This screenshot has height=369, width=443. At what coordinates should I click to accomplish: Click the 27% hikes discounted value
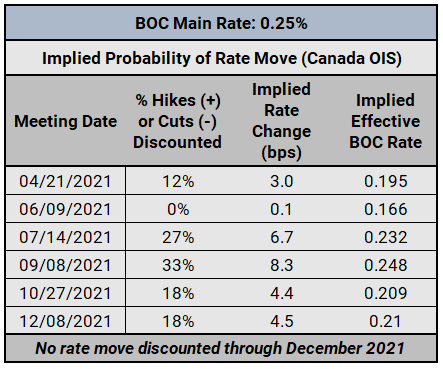point(178,237)
